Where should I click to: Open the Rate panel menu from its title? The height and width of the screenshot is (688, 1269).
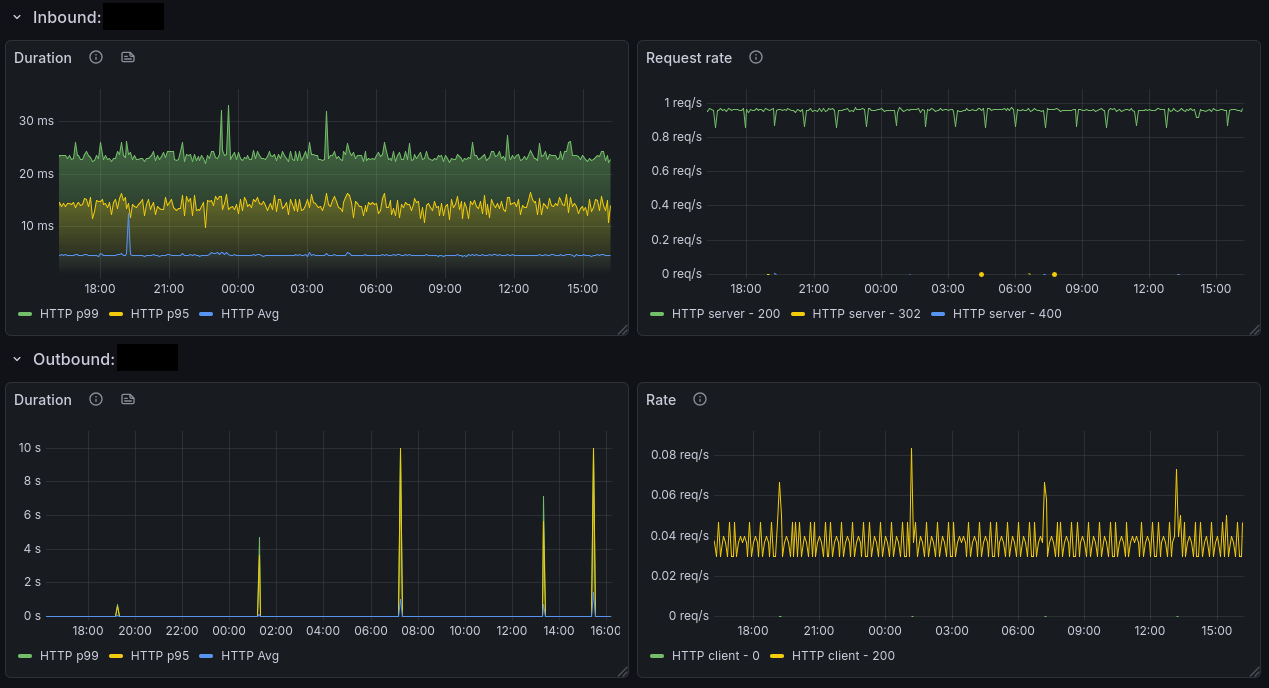coord(660,399)
